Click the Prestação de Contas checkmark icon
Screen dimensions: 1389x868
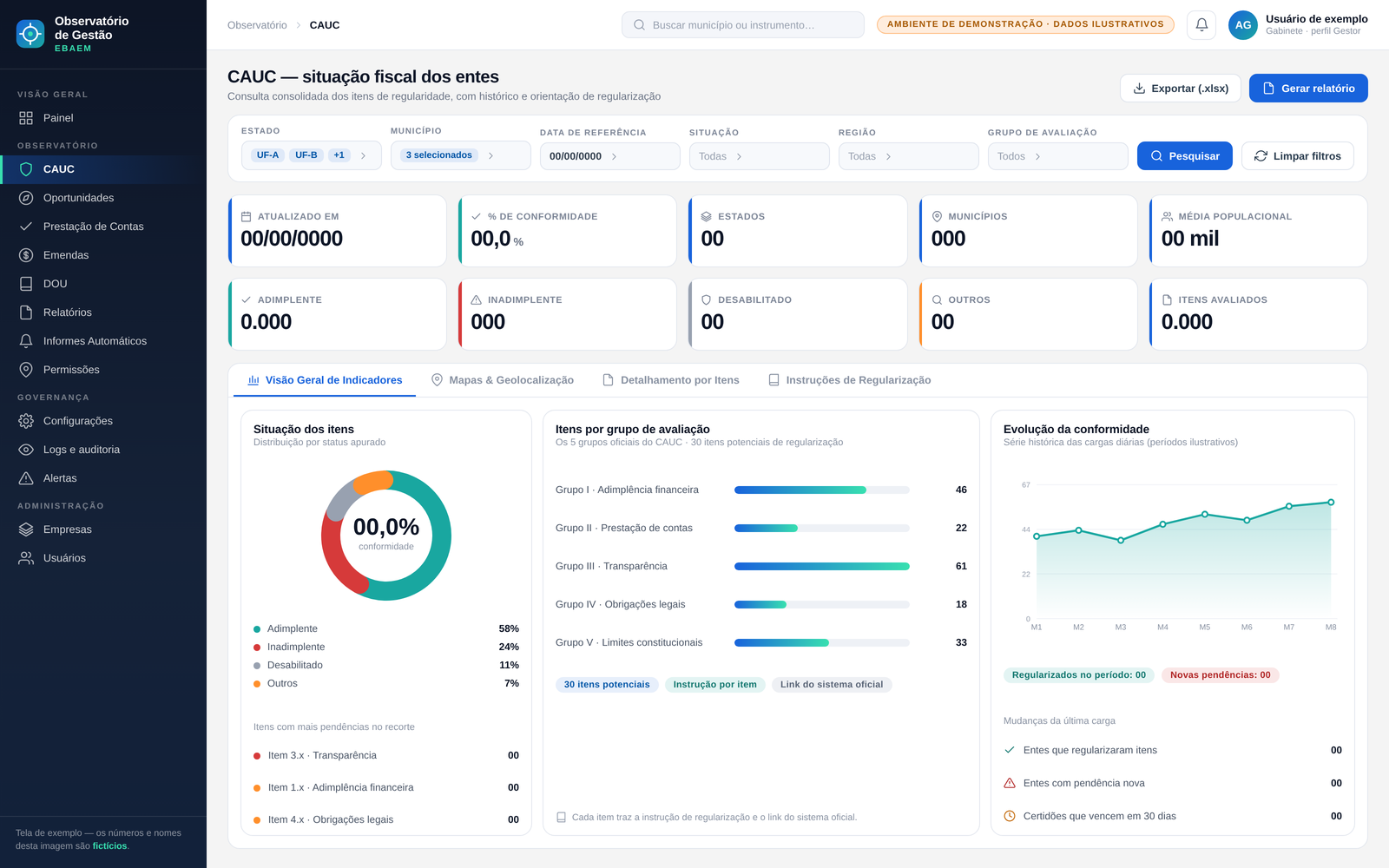coord(26,227)
